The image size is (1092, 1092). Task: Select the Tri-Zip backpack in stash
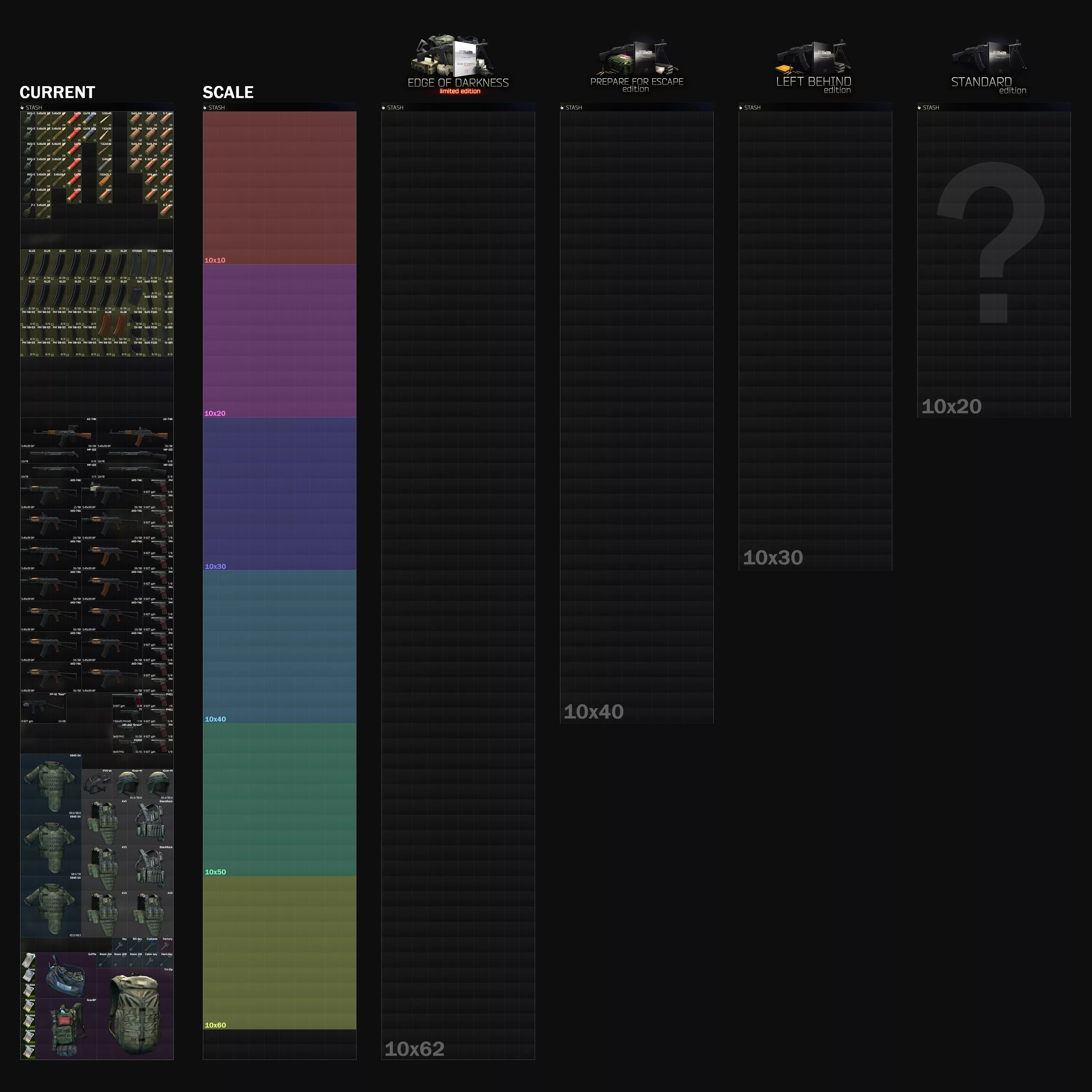[x=135, y=1013]
